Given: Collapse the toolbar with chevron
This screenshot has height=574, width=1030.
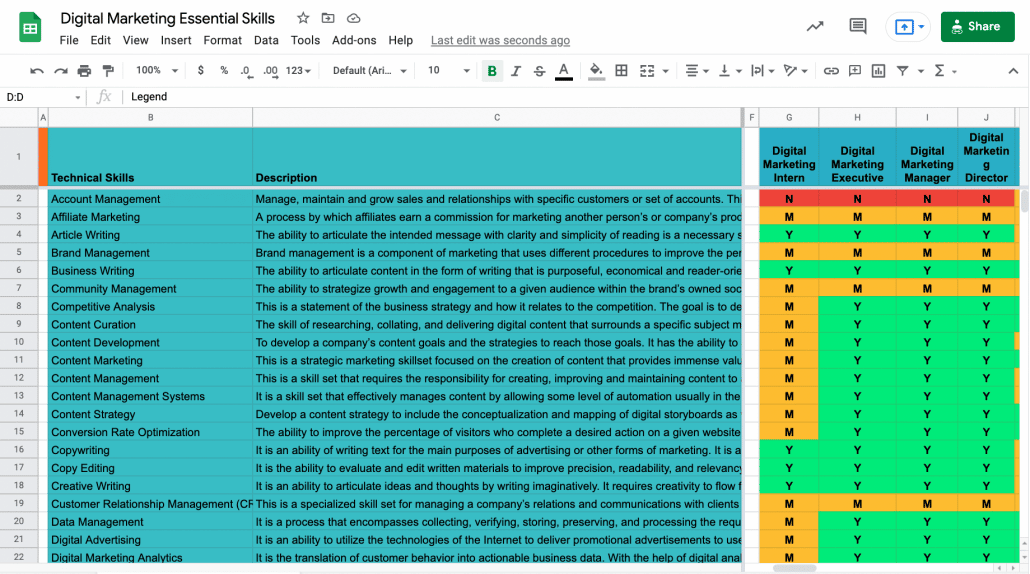Looking at the screenshot, I should pos(1013,71).
